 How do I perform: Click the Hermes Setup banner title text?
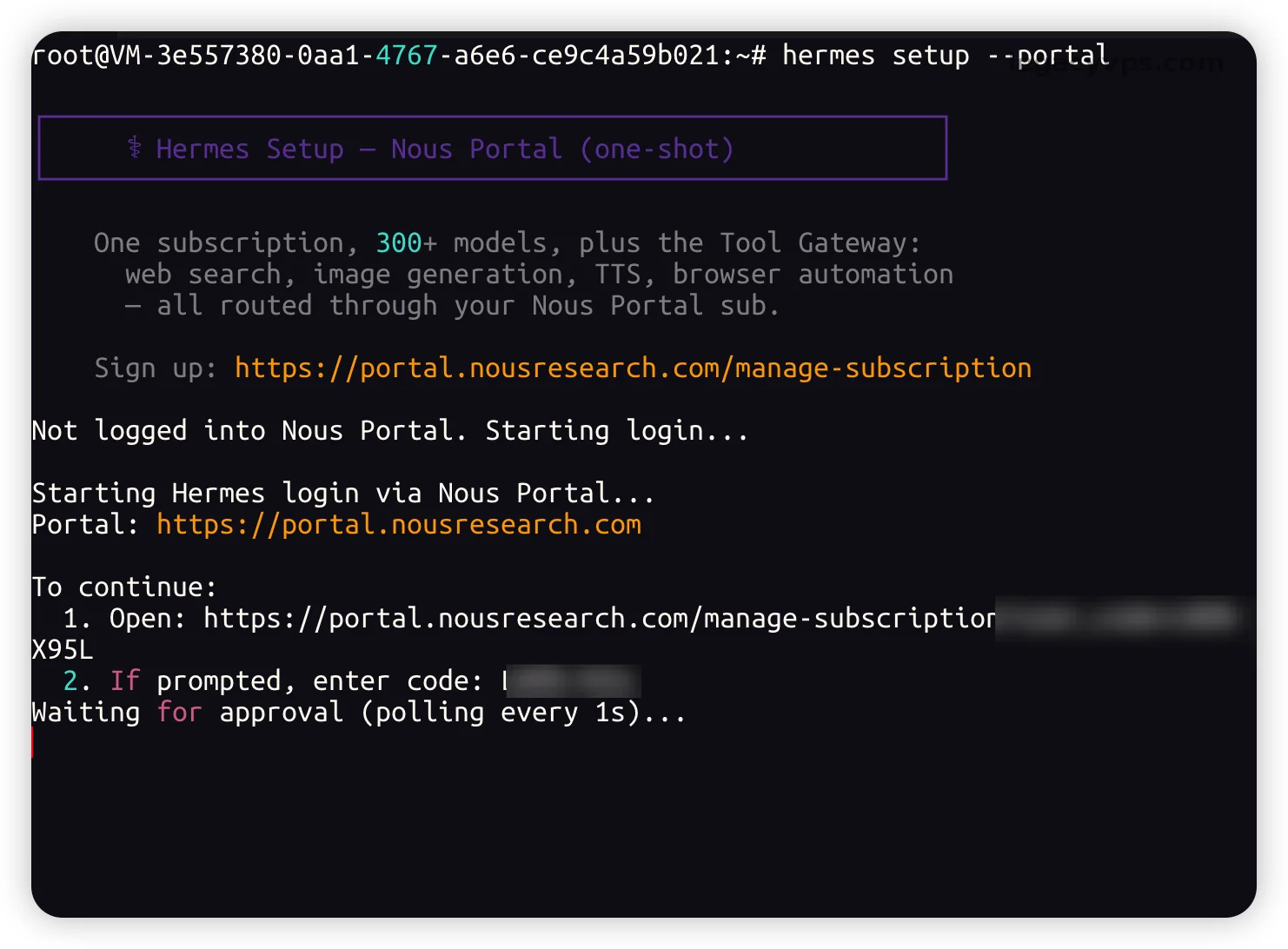click(445, 149)
